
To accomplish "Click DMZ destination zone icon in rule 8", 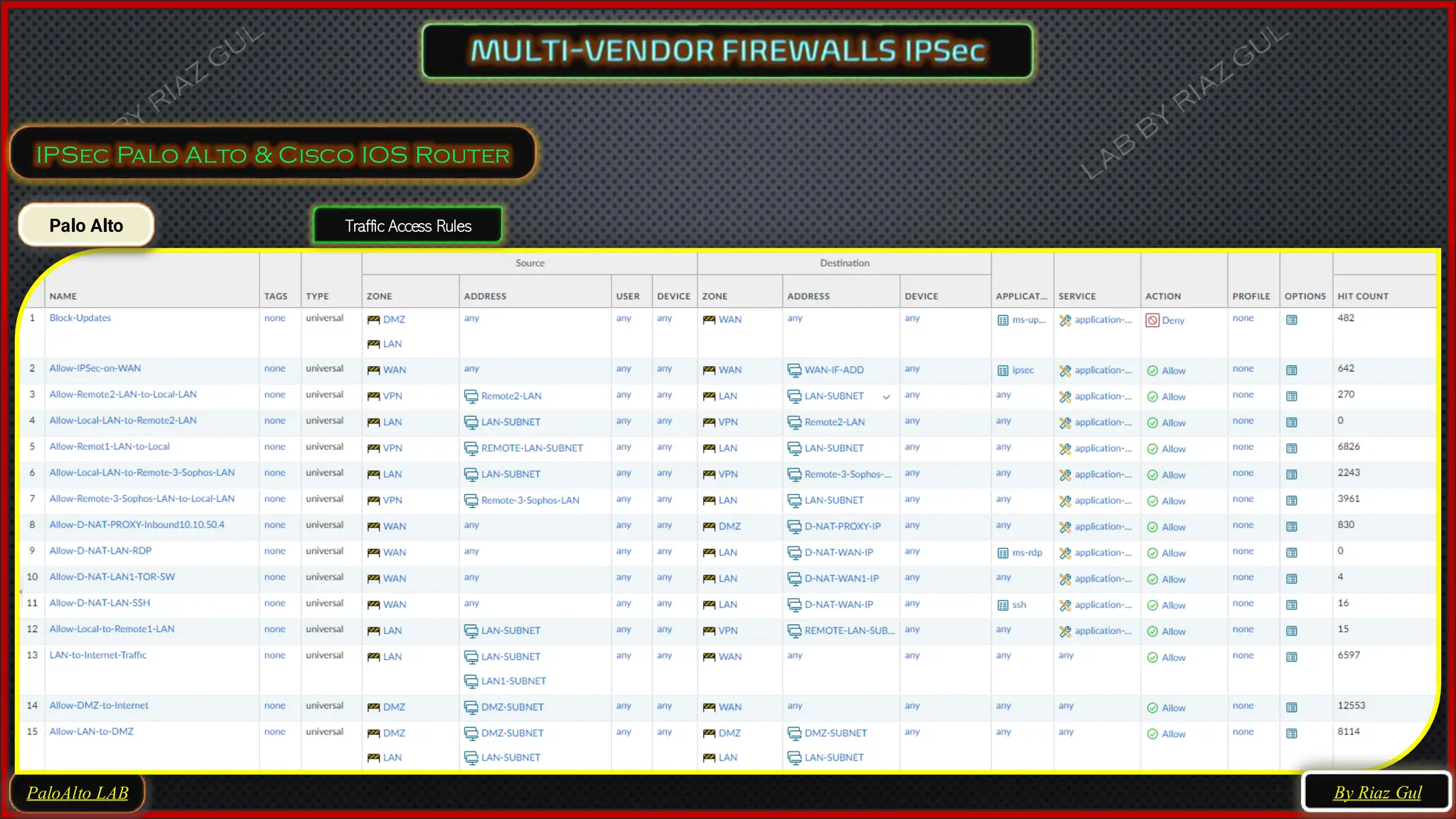I will coord(709,527).
